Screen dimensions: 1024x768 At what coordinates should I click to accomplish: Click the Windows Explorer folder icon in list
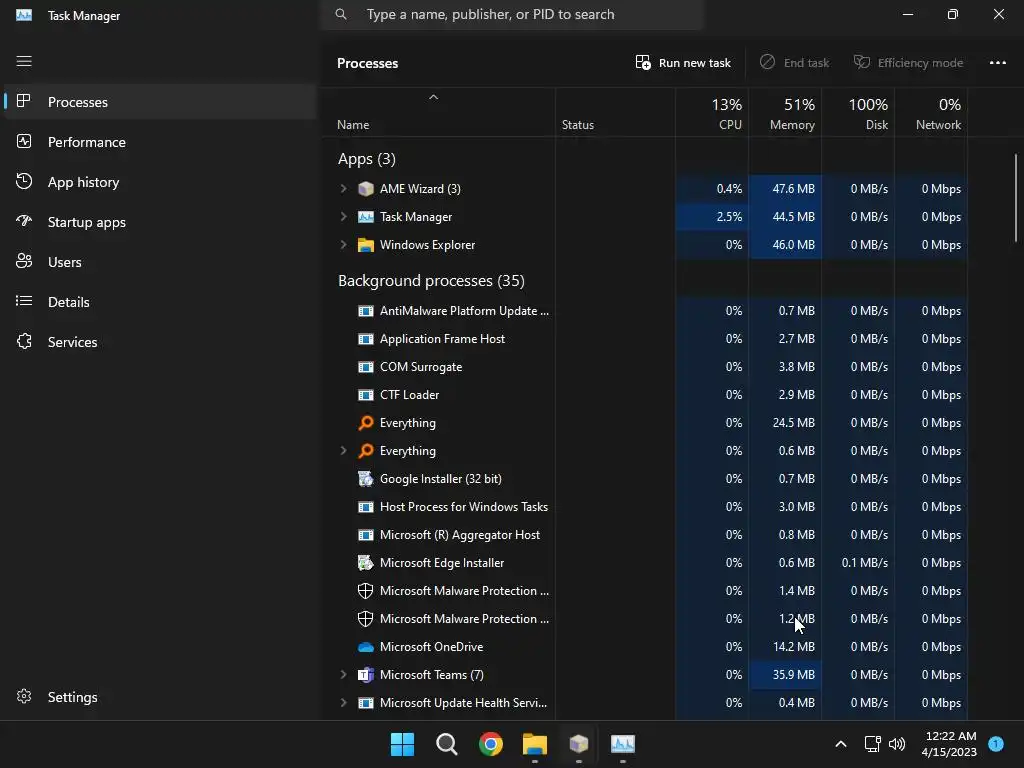coord(366,245)
